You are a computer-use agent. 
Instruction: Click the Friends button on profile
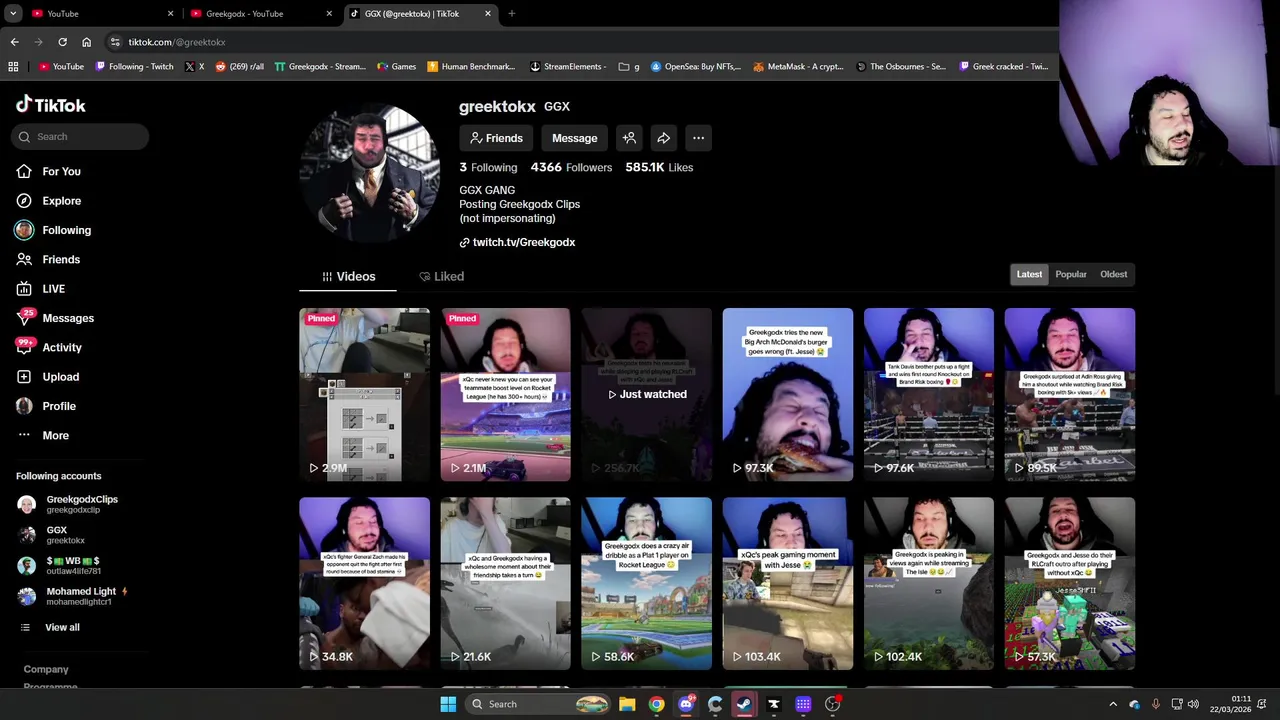click(496, 138)
